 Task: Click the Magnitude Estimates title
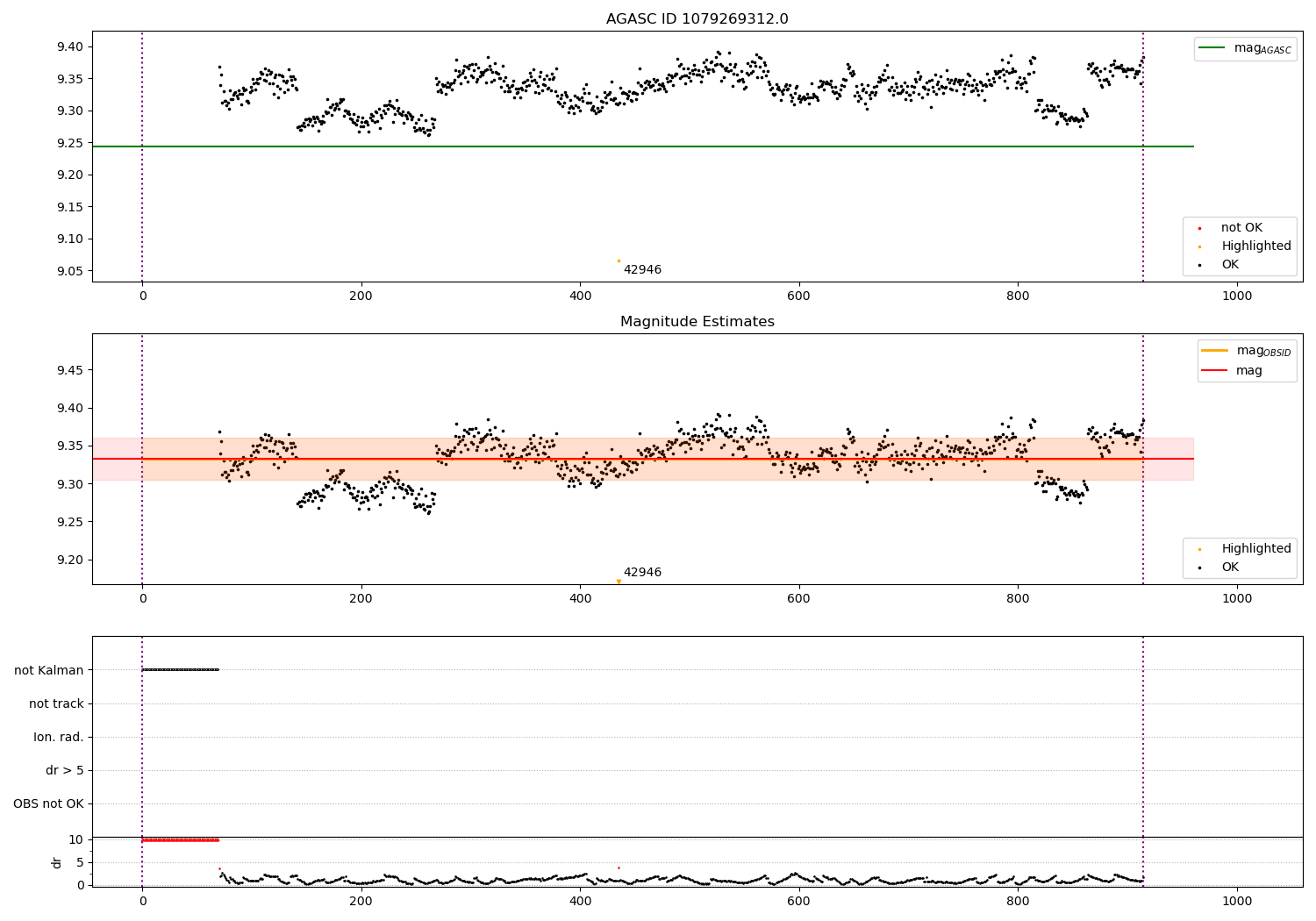(697, 322)
